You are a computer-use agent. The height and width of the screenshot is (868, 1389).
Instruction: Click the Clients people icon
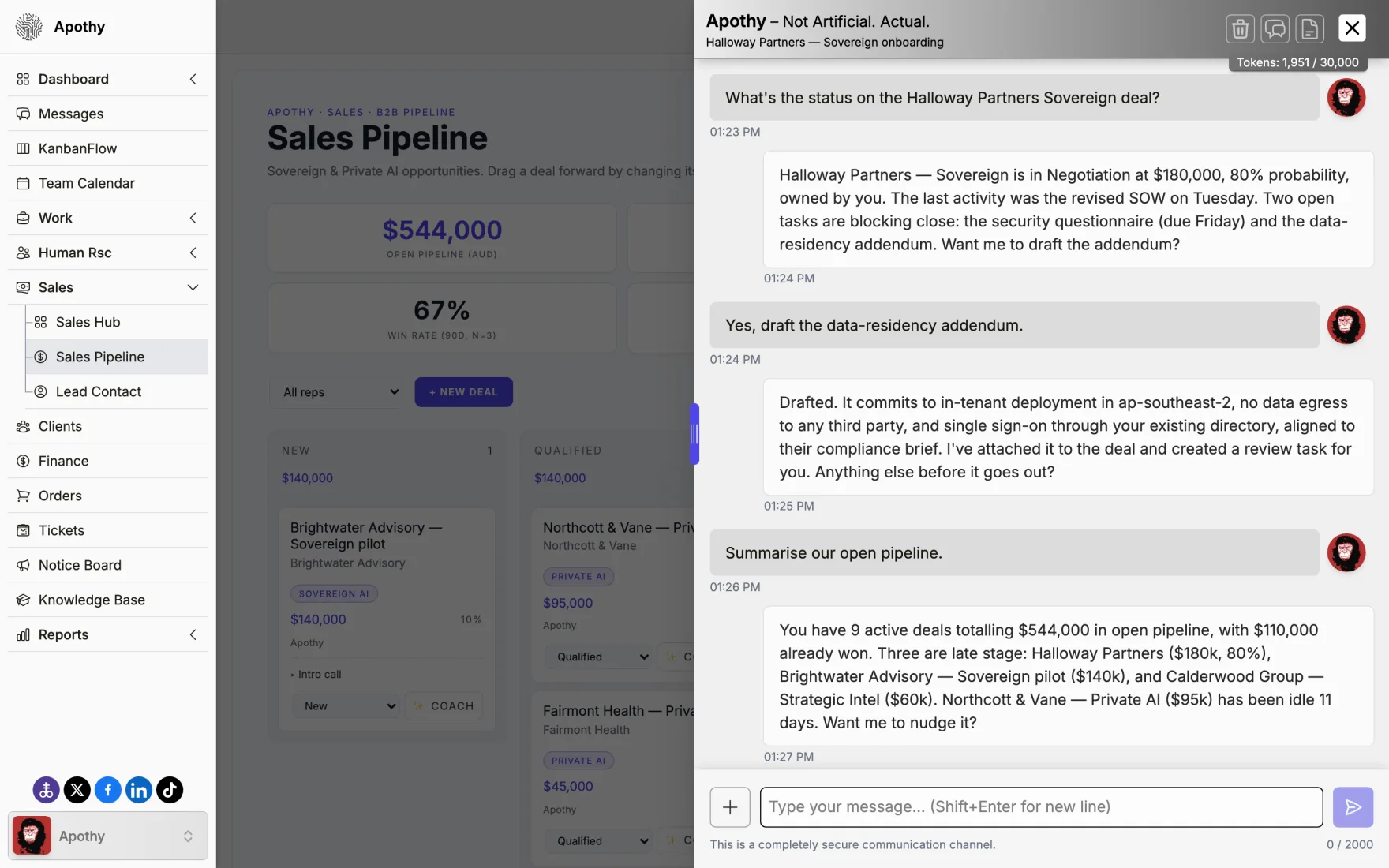tap(23, 426)
